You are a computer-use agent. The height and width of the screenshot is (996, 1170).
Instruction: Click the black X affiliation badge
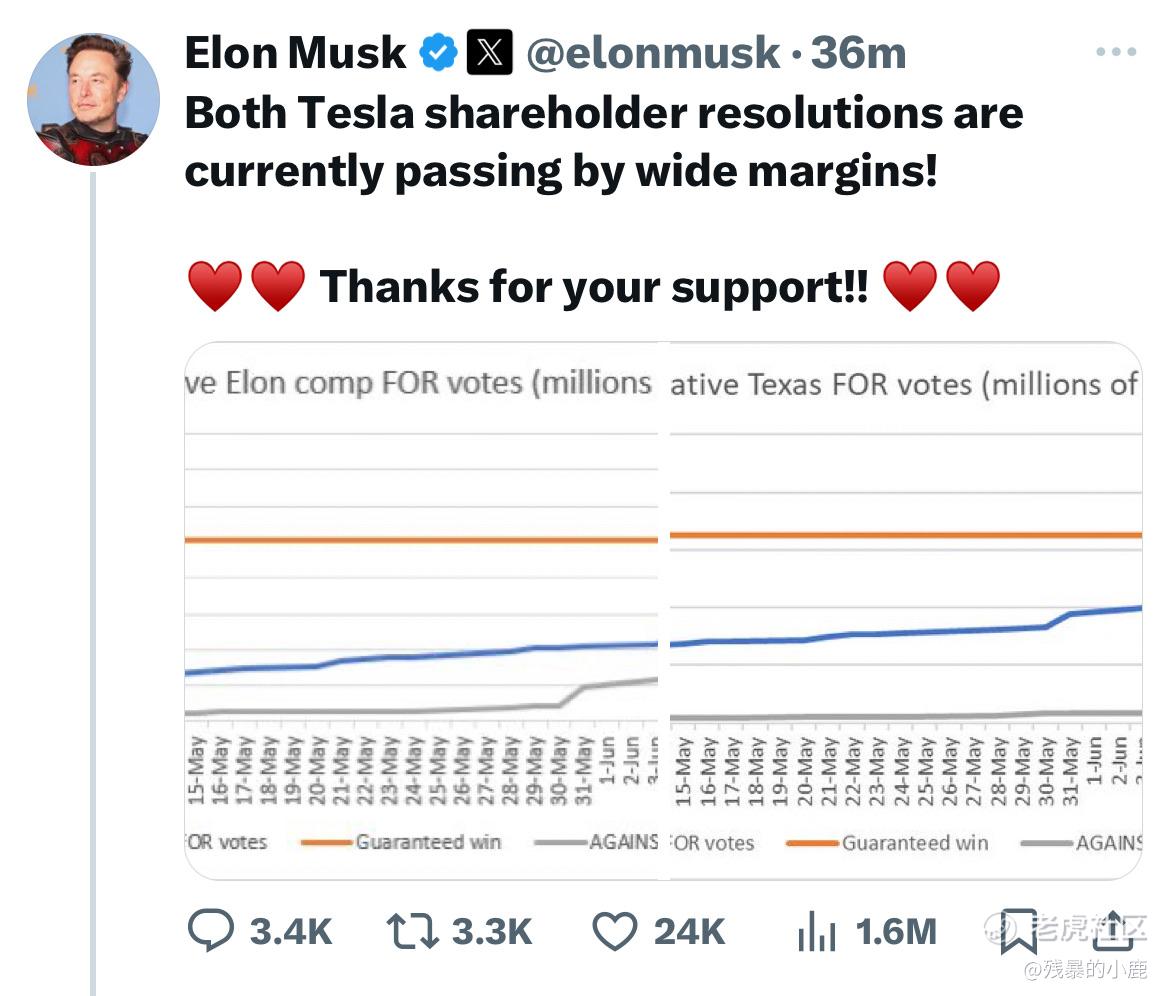490,53
